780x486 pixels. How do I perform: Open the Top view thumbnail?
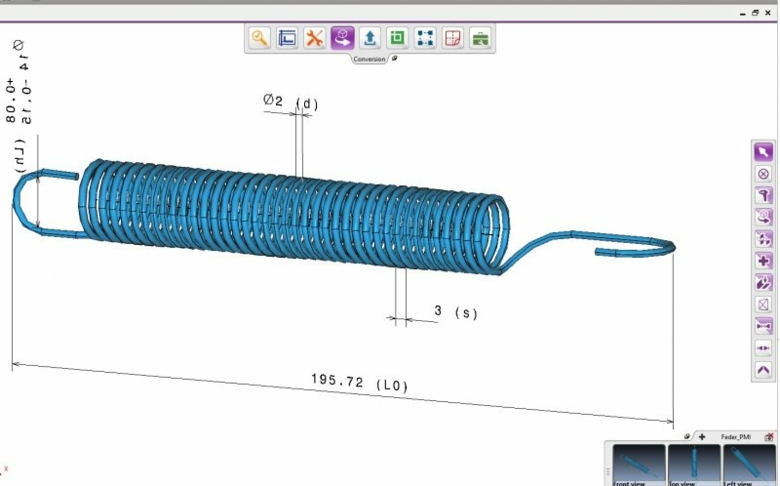point(694,466)
